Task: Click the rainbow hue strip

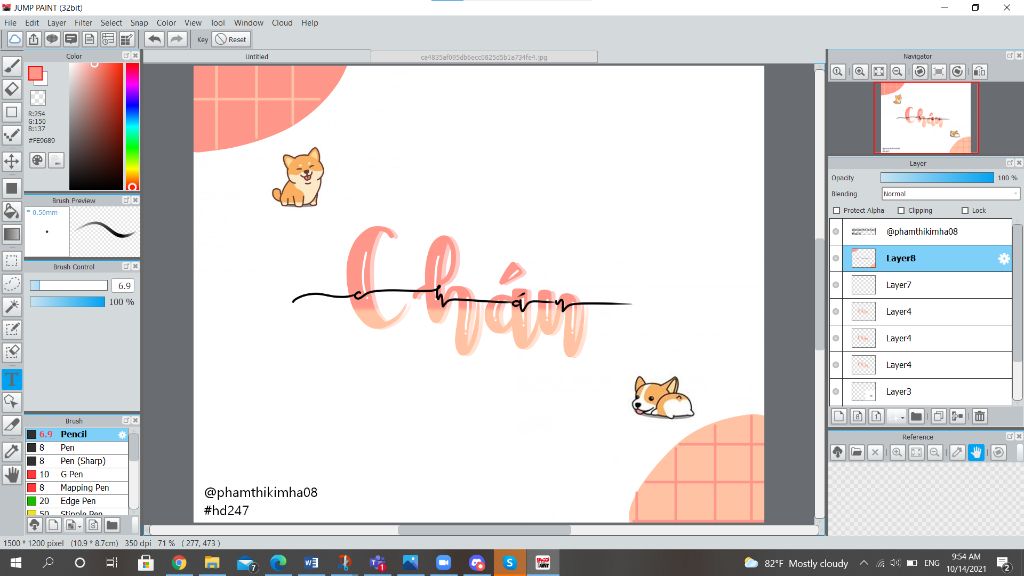Action: click(x=132, y=126)
